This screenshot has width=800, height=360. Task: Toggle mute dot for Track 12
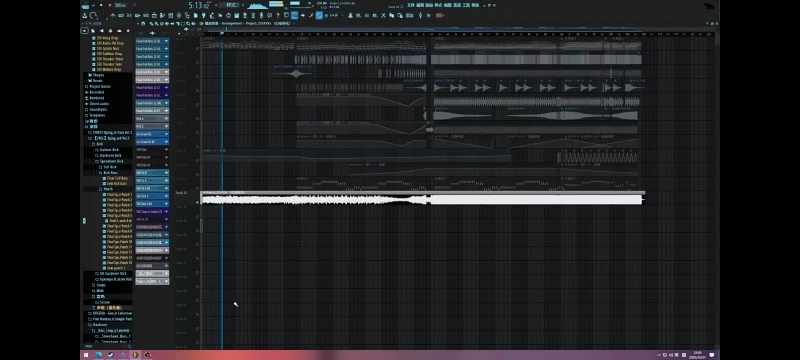197,202
